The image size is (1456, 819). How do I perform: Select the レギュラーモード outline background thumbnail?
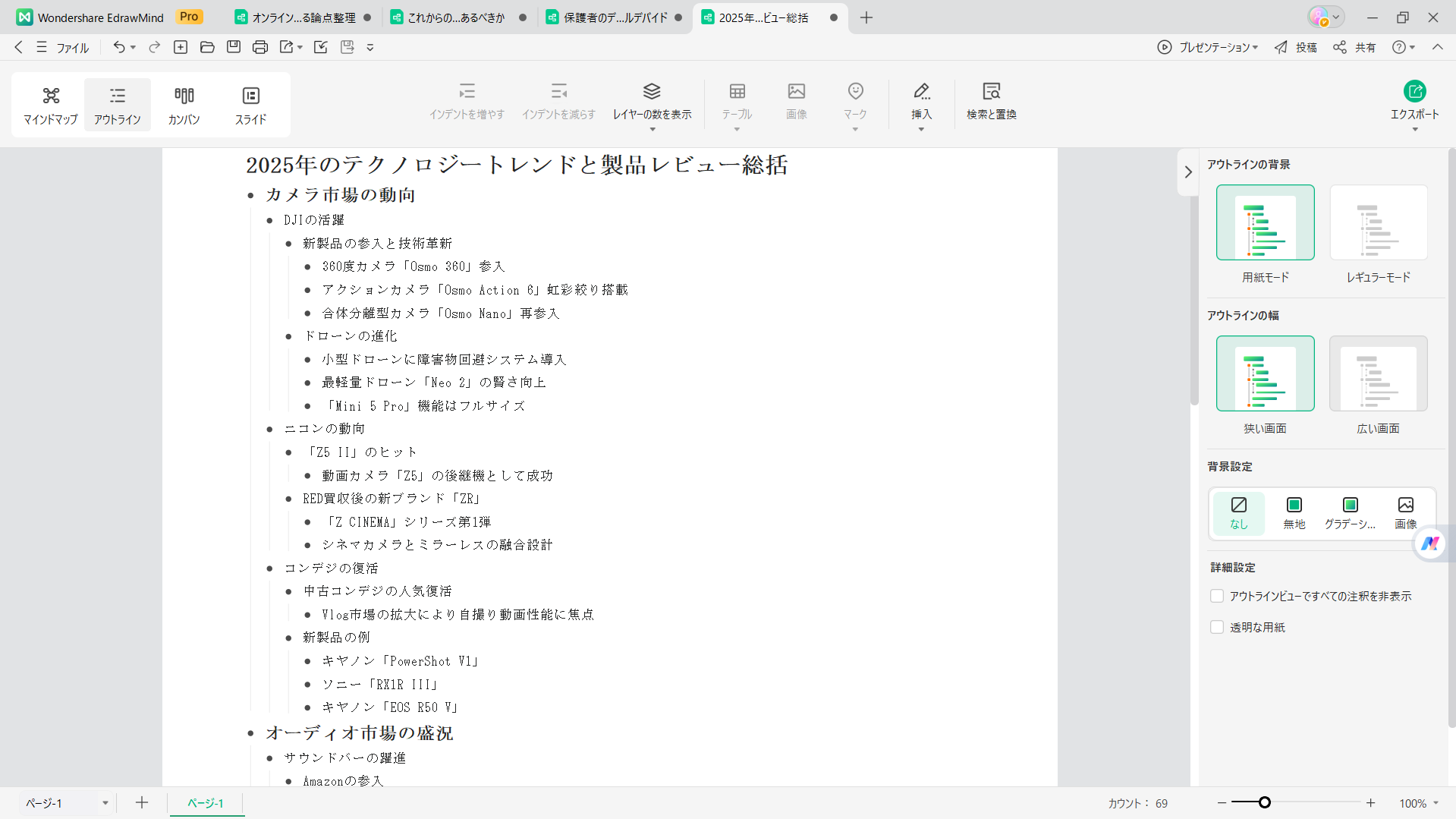tap(1378, 222)
